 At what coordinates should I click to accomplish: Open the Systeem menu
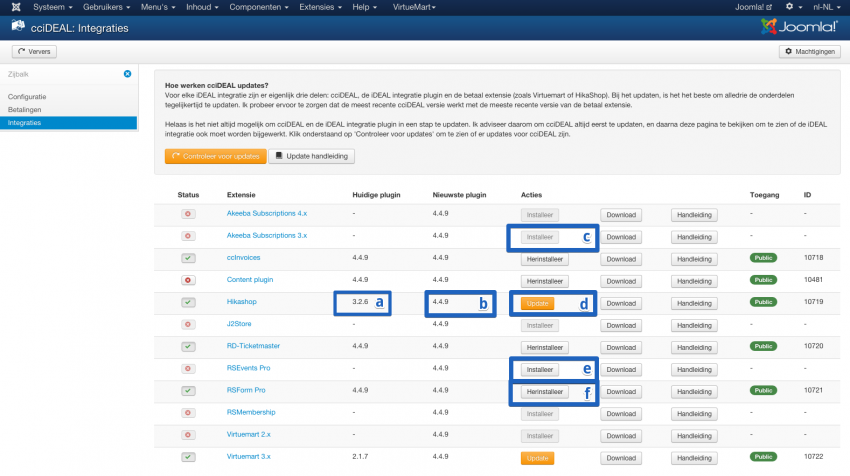tap(53, 7)
